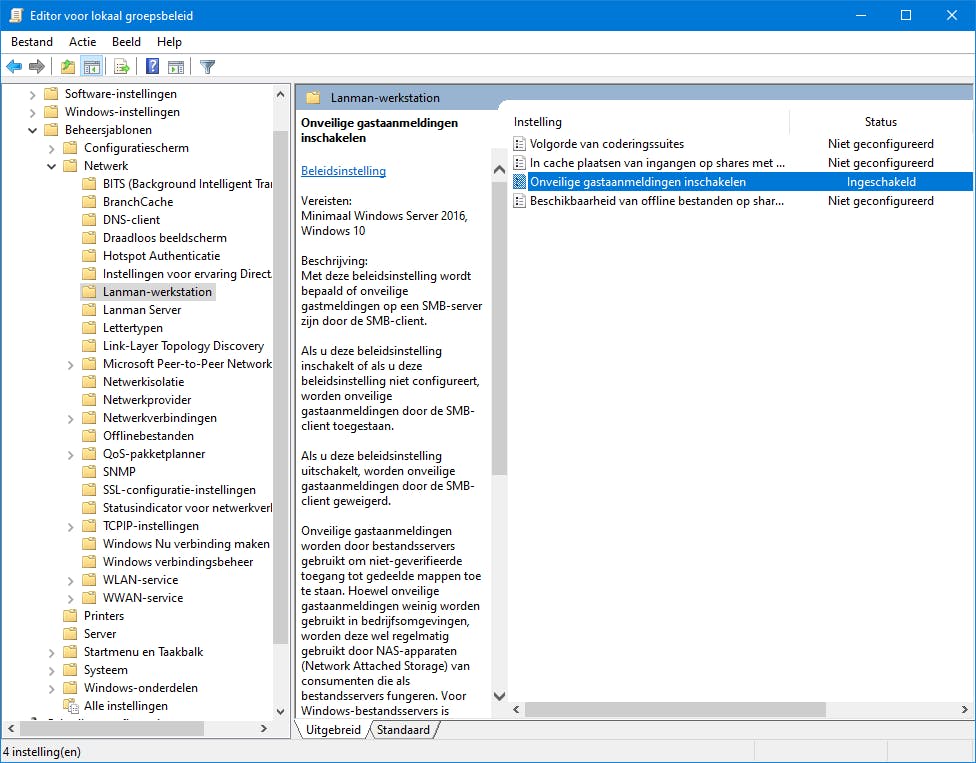The image size is (976, 763).
Task: Select Windows Nu verbinding maken tree item
Action: click(x=186, y=544)
